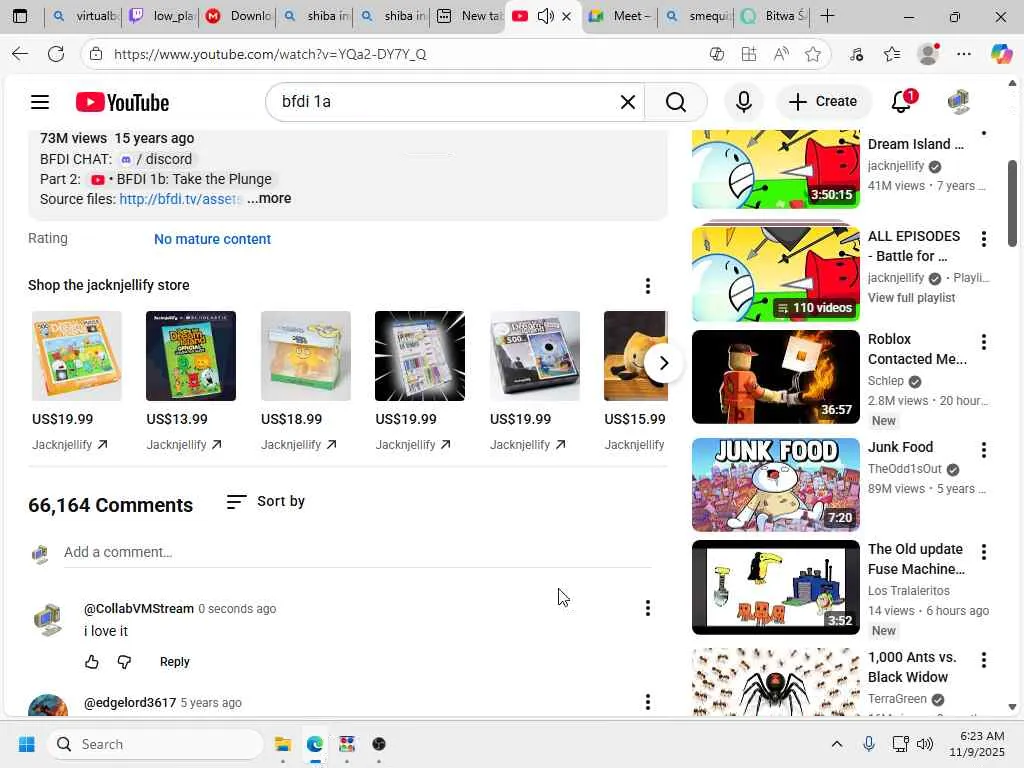
Task: Open the YouTube account avatar menu
Action: [958, 102]
